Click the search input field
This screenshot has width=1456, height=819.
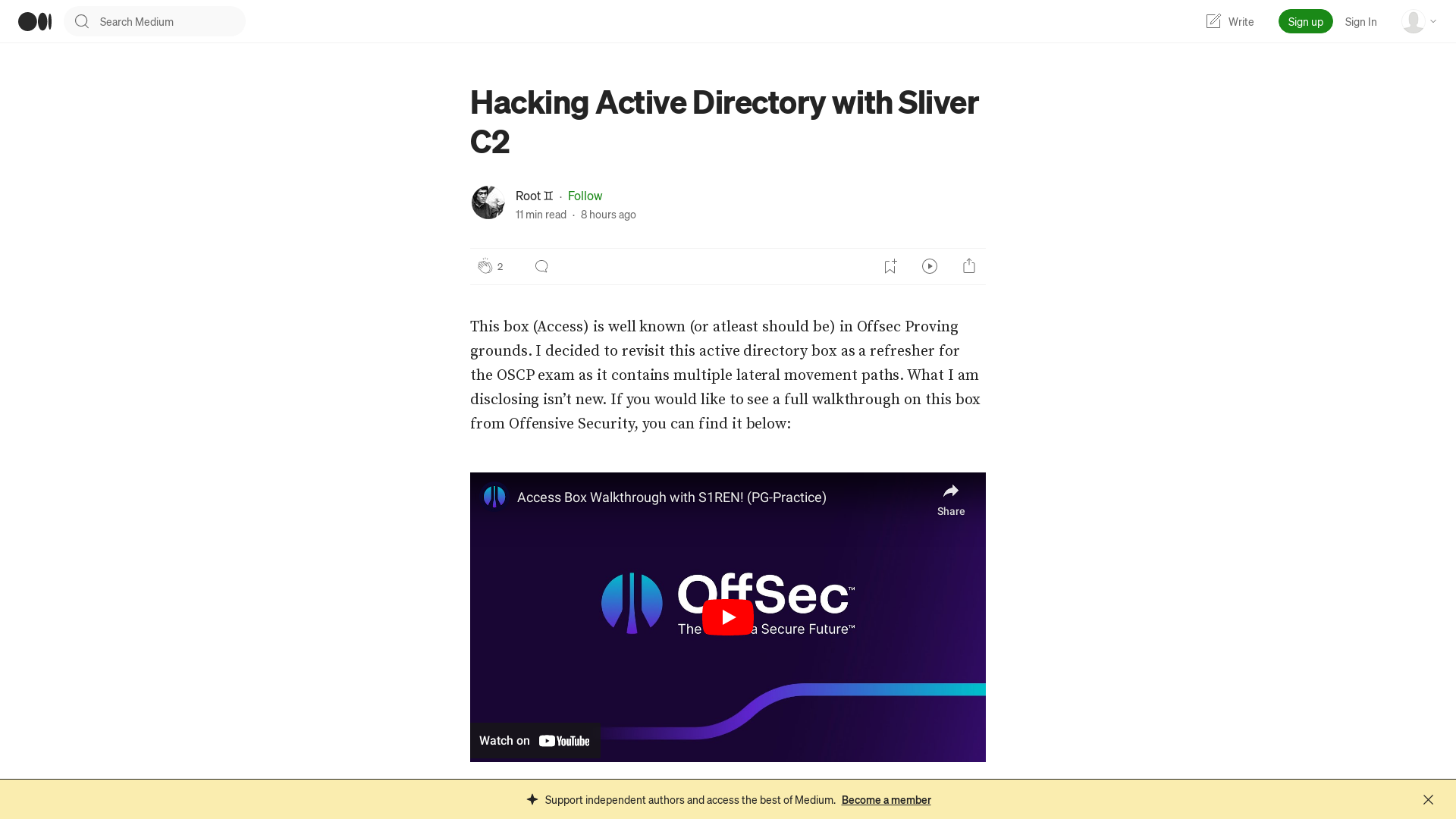154,21
